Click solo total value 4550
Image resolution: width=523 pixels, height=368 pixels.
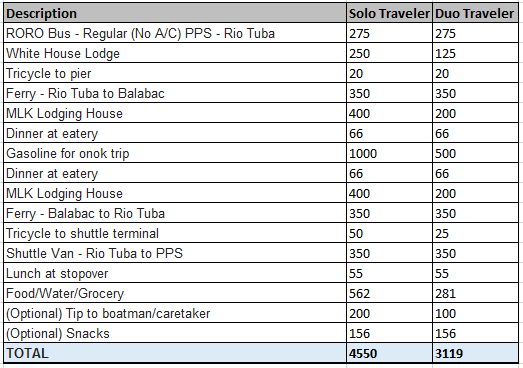click(x=389, y=353)
